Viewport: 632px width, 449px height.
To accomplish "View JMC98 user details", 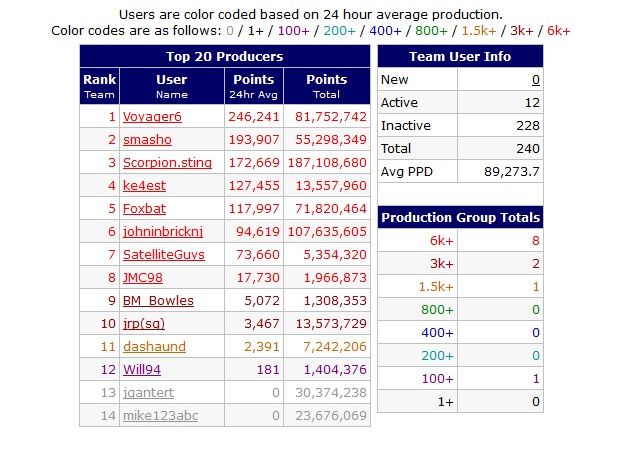I will (143, 278).
